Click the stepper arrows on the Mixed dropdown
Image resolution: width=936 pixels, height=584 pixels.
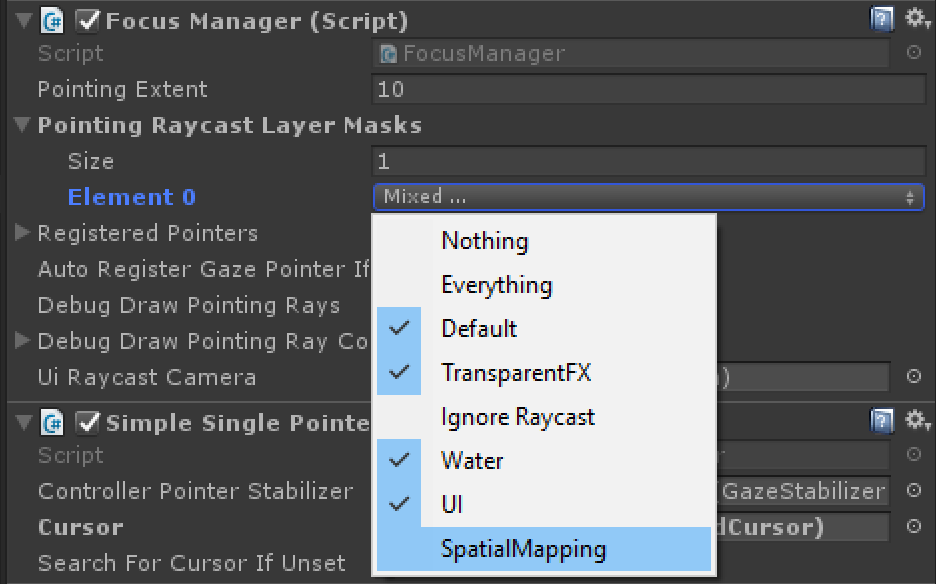click(912, 197)
